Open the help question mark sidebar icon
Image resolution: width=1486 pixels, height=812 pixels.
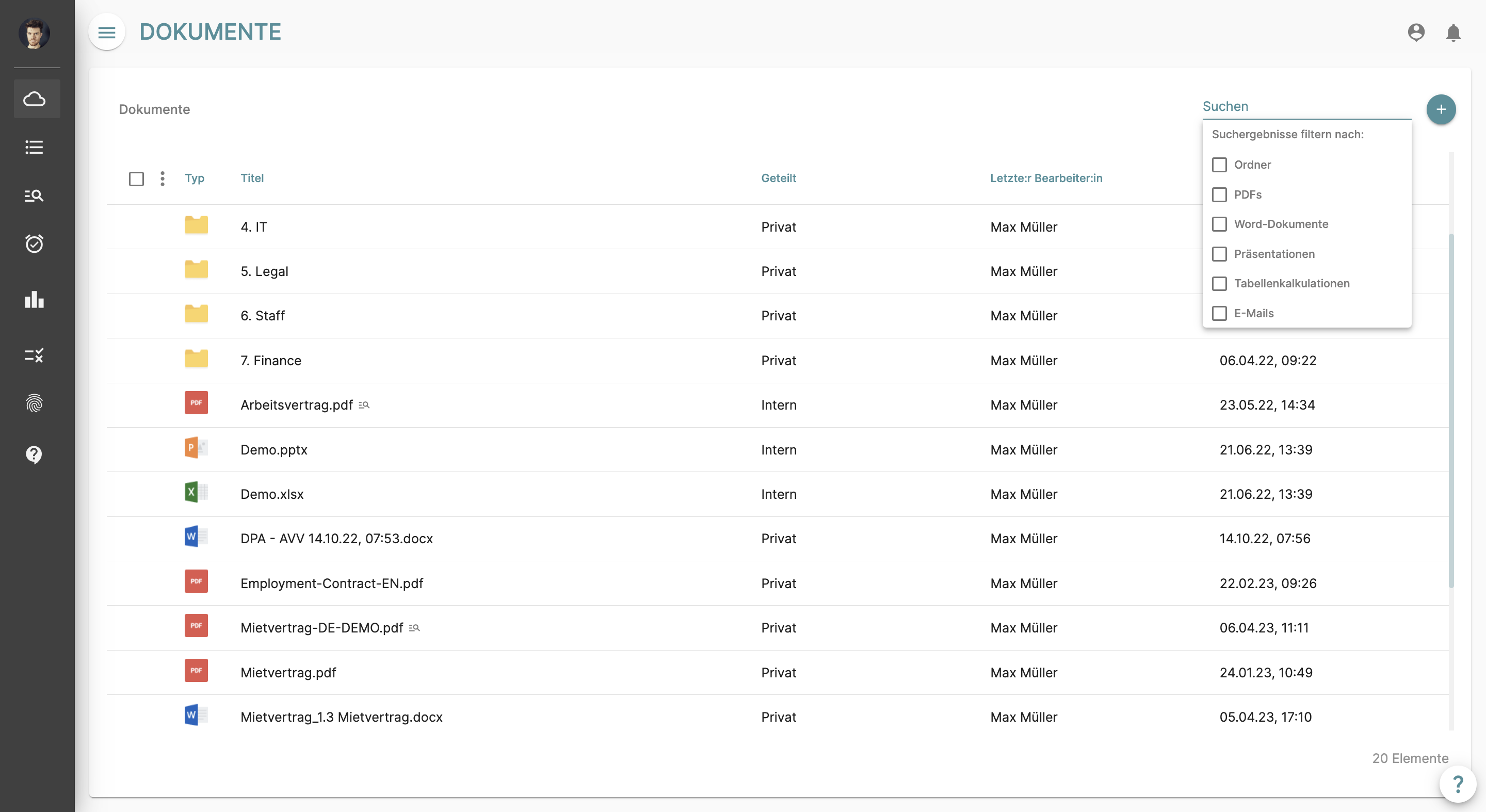point(35,455)
